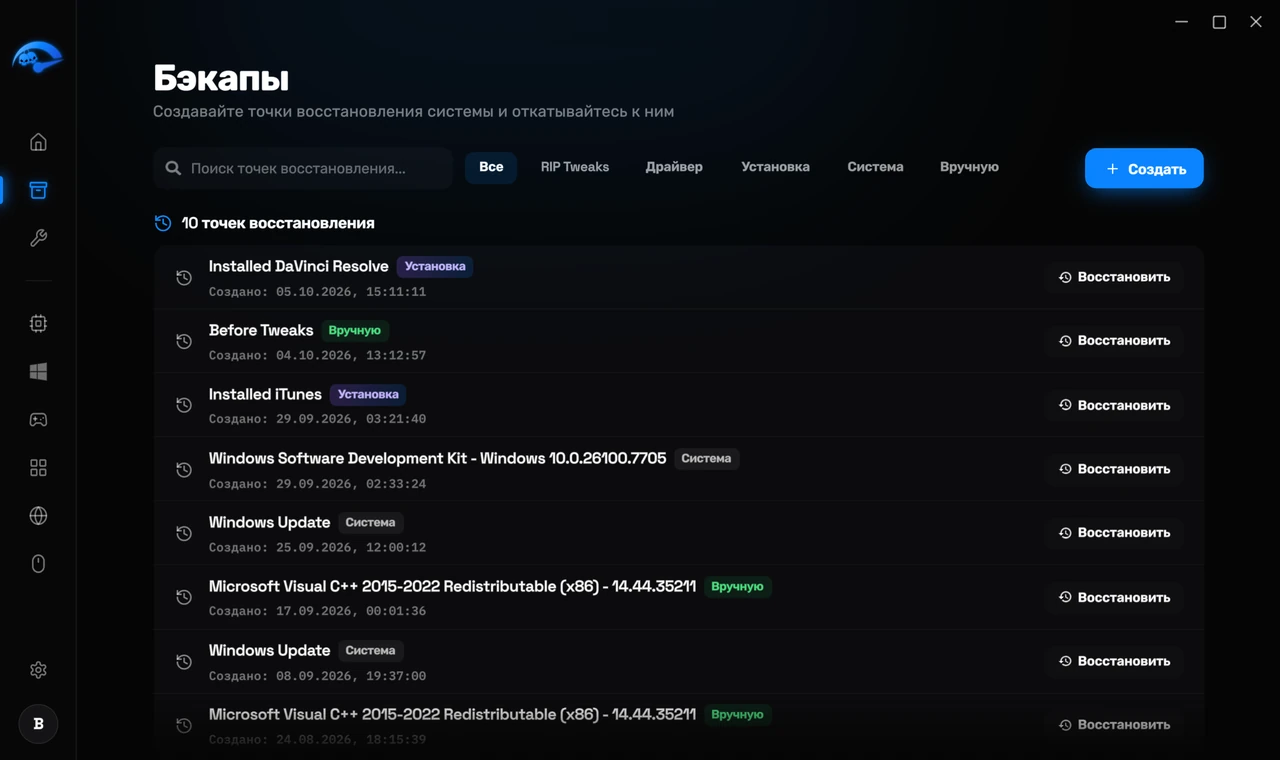Restore the Installed iTunes backup
1280x760 pixels.
pos(1115,405)
